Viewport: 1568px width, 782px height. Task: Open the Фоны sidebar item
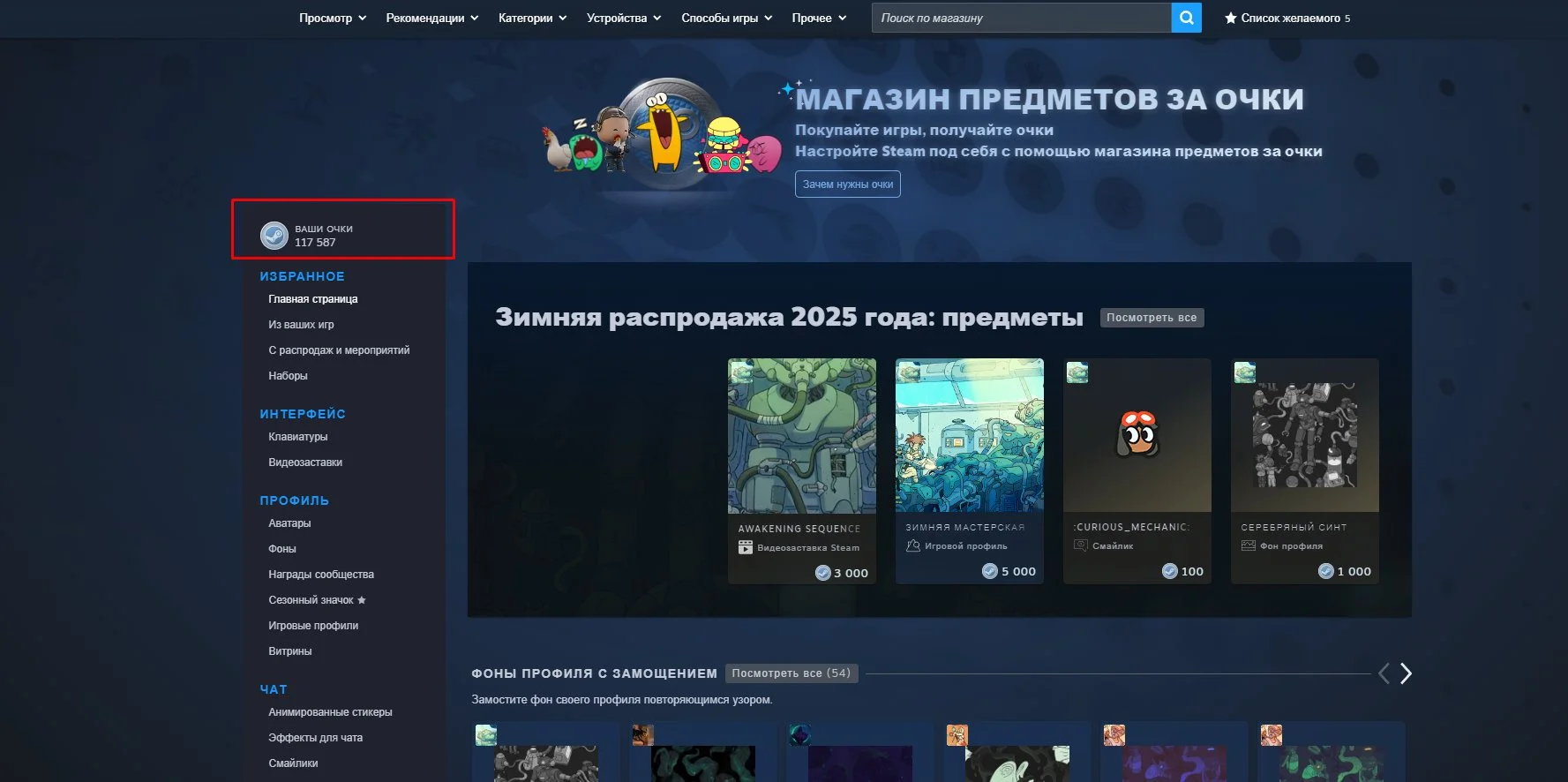click(x=282, y=549)
